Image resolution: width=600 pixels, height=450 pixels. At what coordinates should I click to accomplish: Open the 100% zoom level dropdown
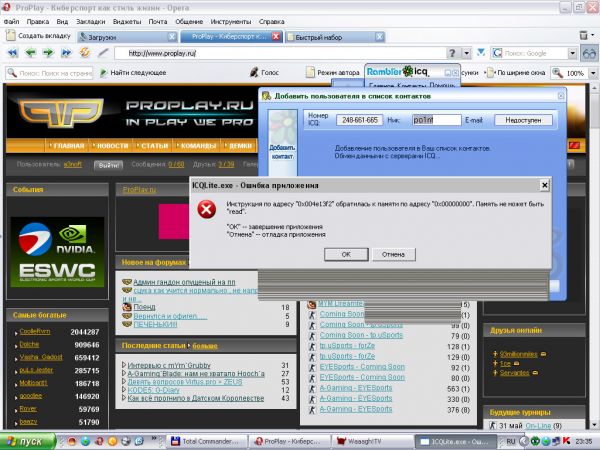tap(593, 73)
